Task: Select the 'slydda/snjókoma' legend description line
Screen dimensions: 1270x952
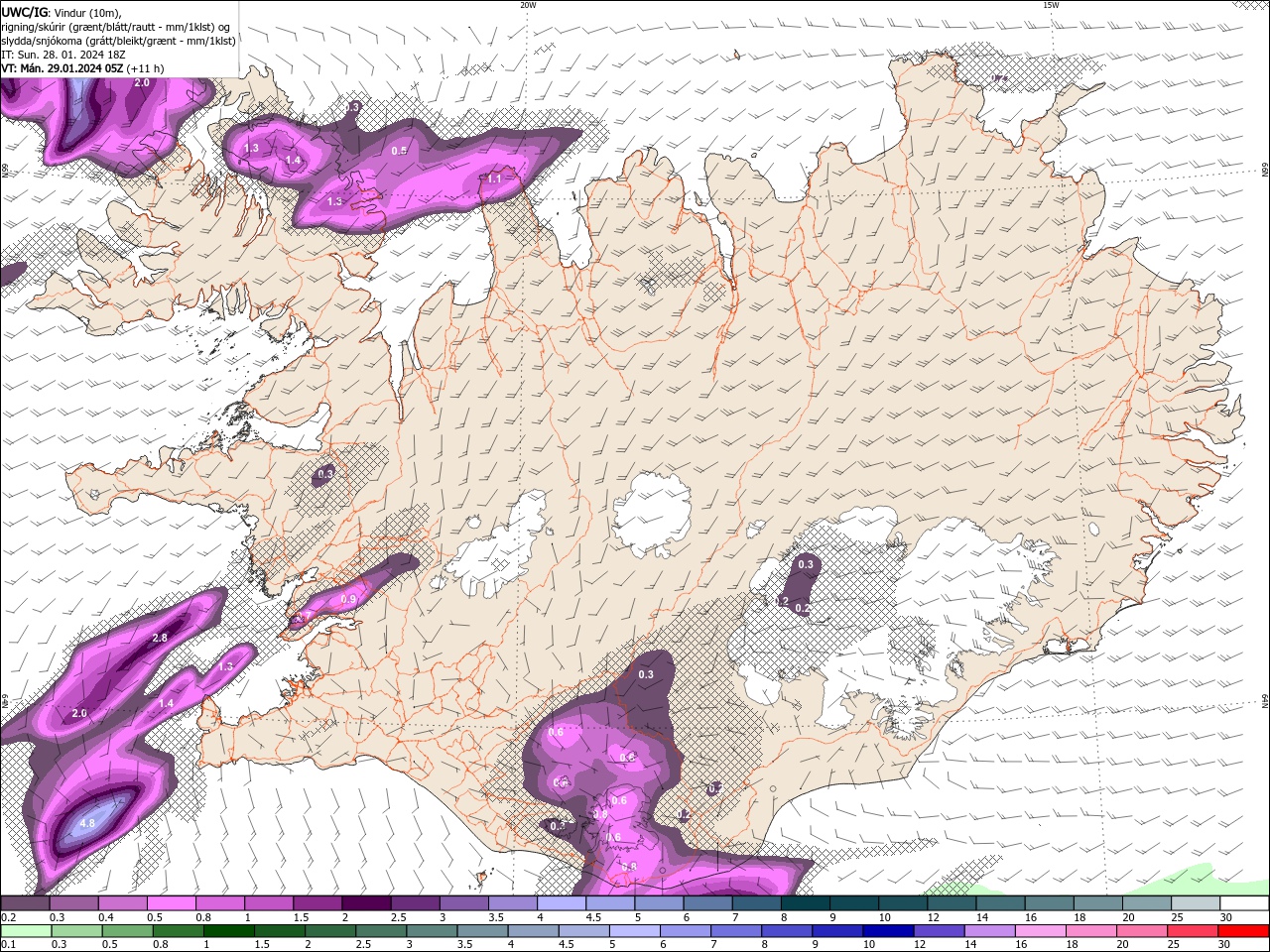Action: pyautogui.click(x=119, y=41)
